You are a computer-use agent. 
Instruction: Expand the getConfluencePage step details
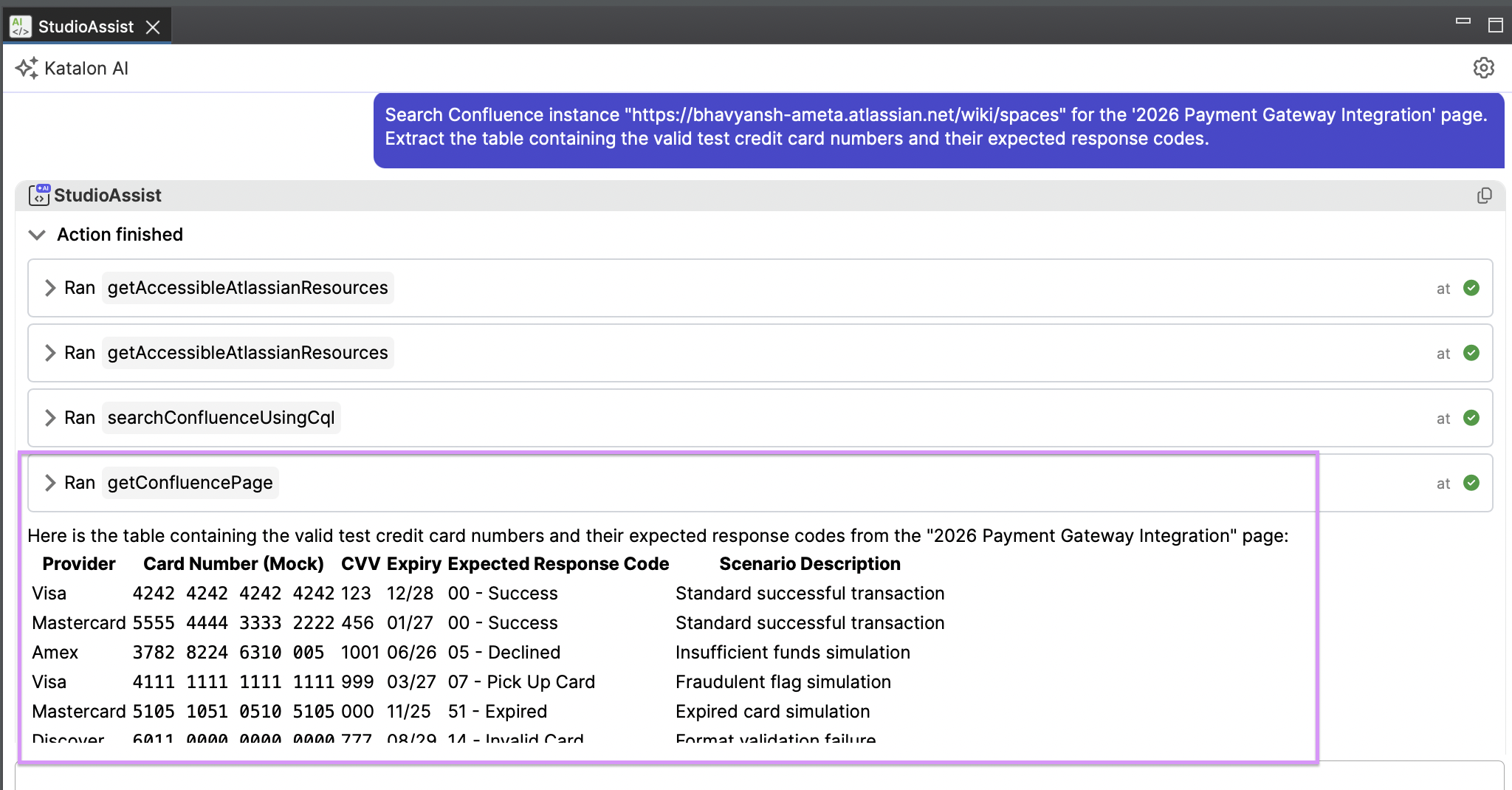pos(50,483)
